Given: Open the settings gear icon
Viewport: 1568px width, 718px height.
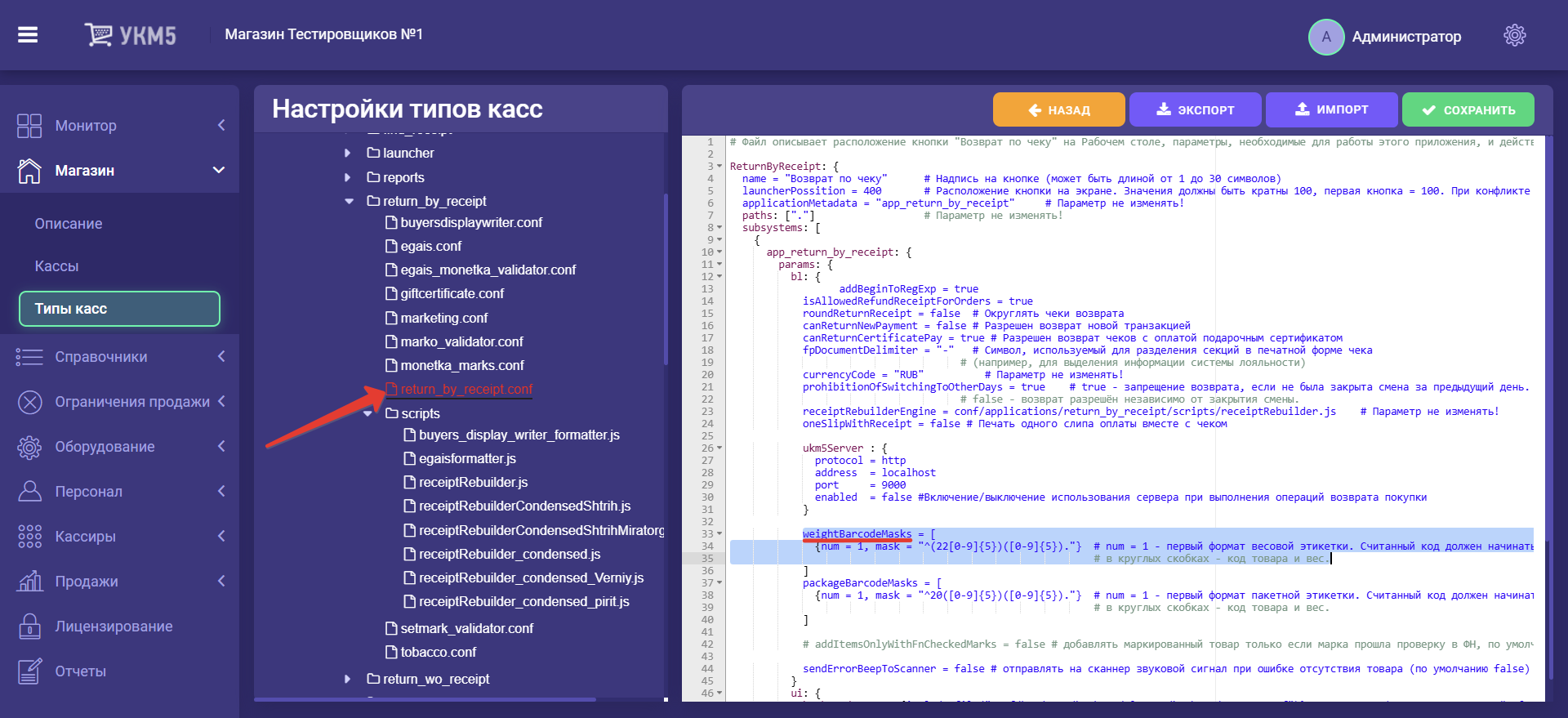Looking at the screenshot, I should click(x=1515, y=35).
